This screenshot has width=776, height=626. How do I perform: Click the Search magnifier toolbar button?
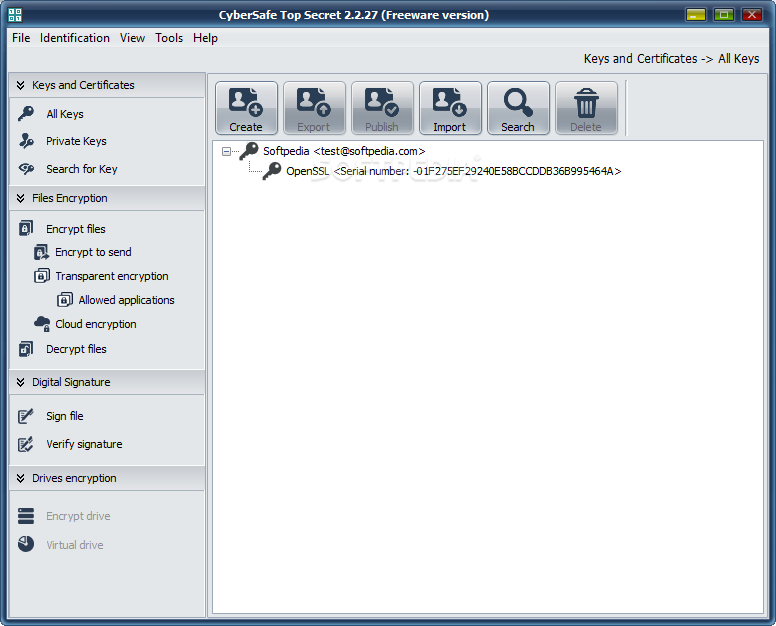point(518,108)
